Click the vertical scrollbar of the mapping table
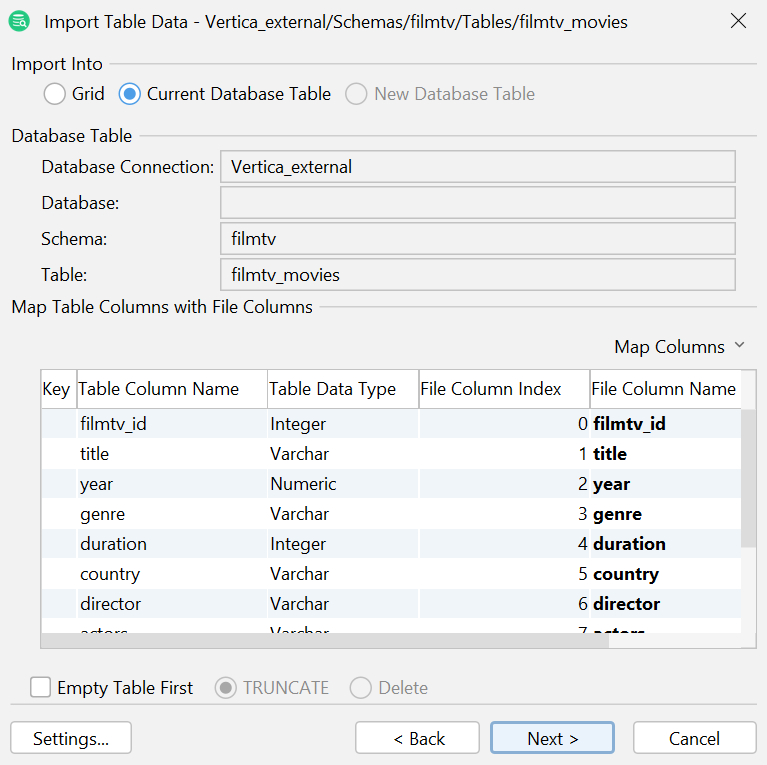767x765 pixels. click(748, 478)
